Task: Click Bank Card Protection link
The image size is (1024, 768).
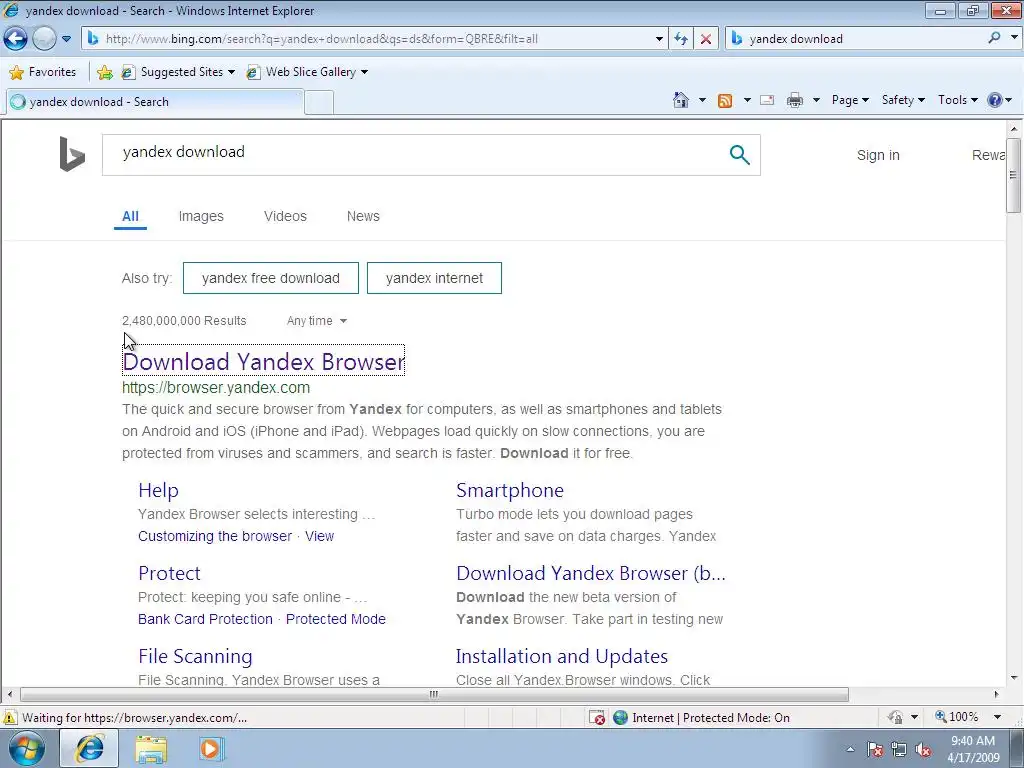Action: coord(205,619)
